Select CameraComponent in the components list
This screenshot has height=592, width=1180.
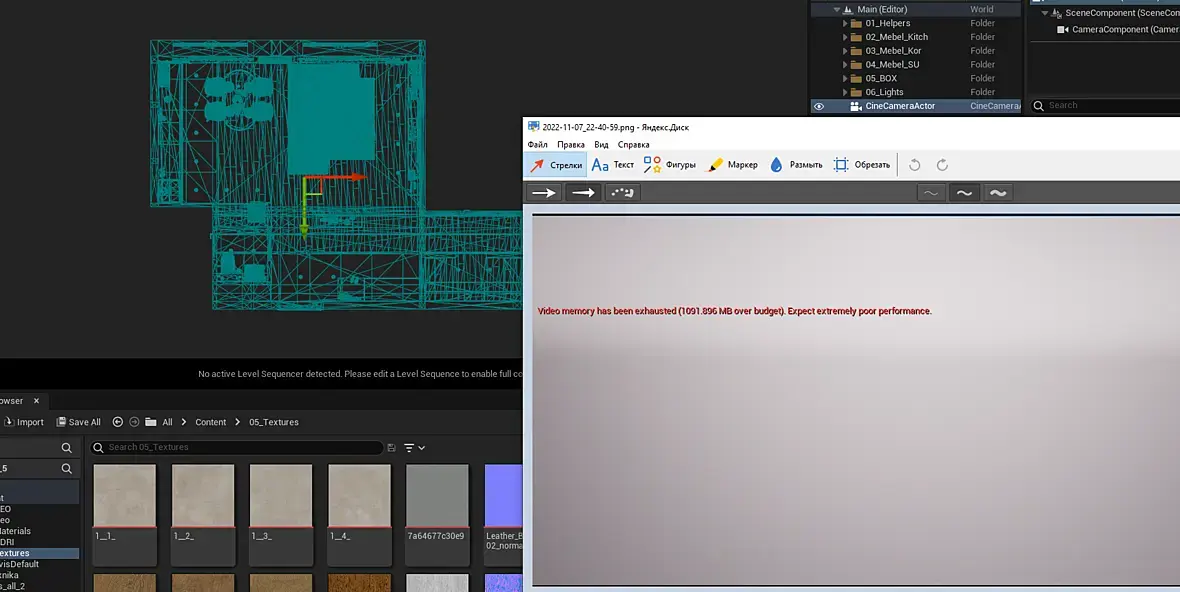1118,29
